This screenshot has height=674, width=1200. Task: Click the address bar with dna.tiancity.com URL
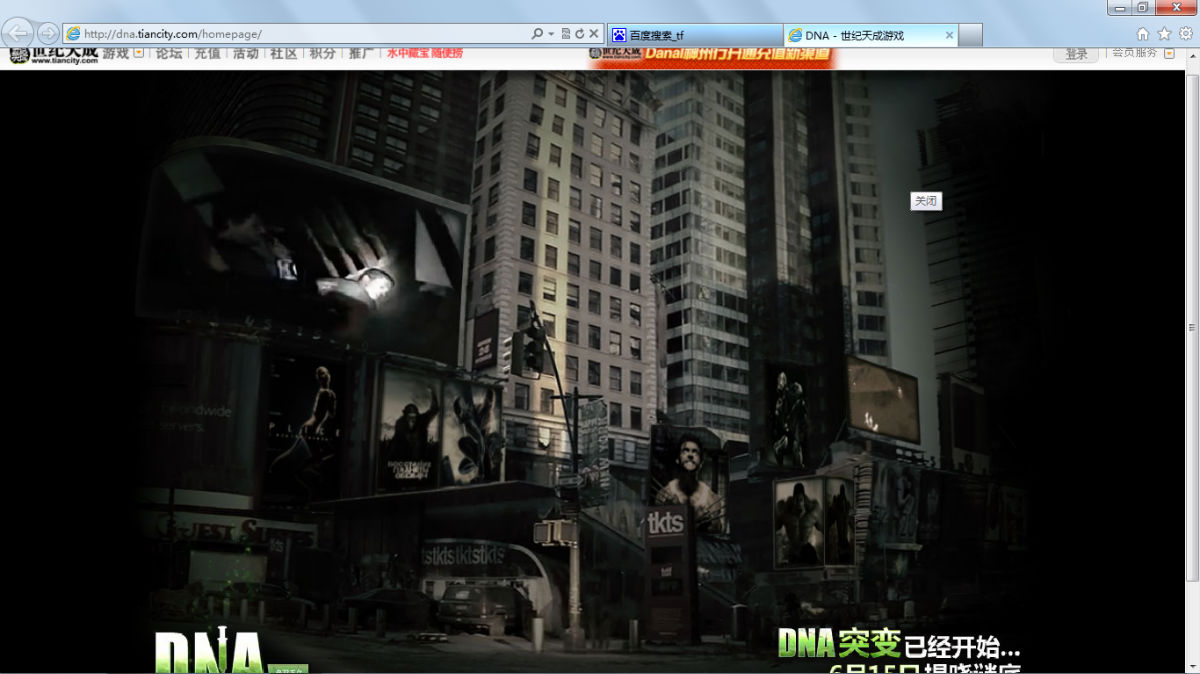click(x=333, y=34)
